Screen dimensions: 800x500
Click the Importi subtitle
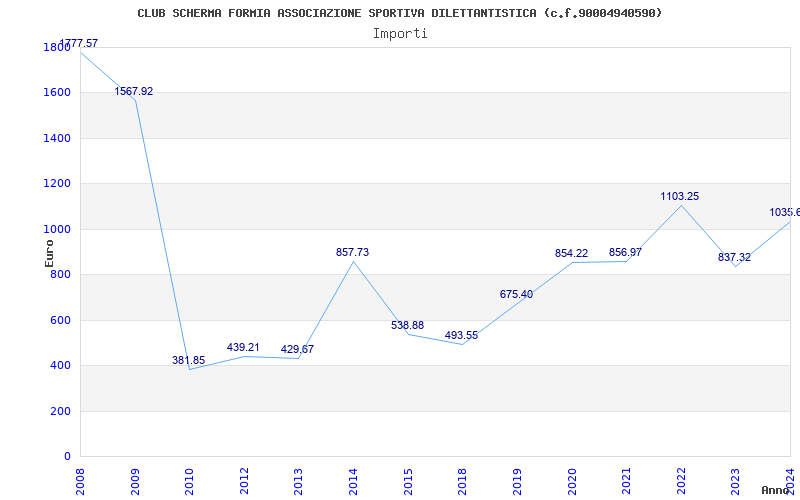(x=400, y=34)
